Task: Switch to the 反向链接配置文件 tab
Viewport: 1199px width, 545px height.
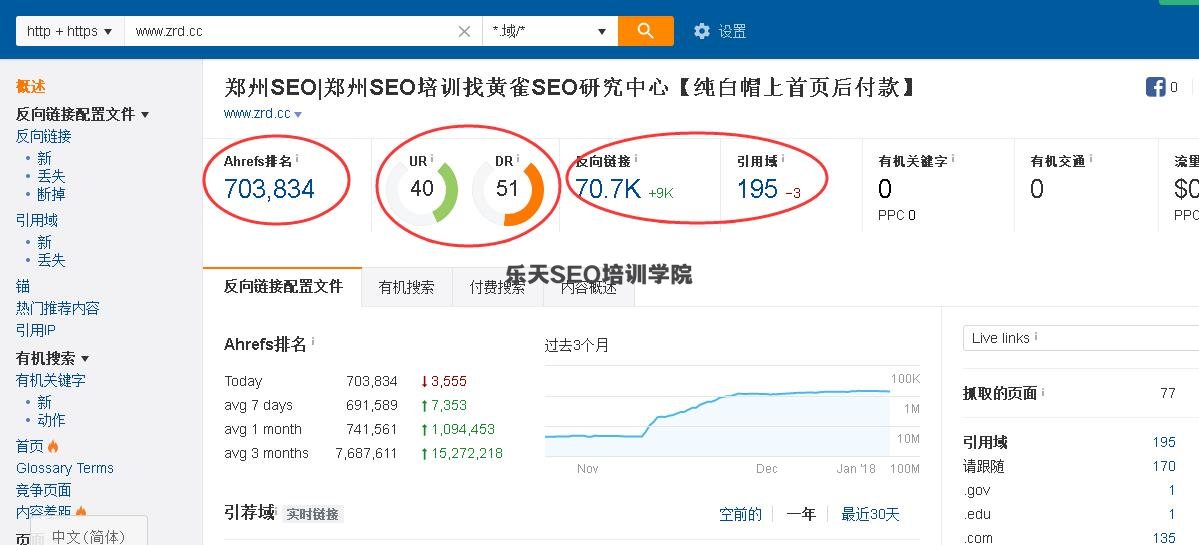Action: 283,286
